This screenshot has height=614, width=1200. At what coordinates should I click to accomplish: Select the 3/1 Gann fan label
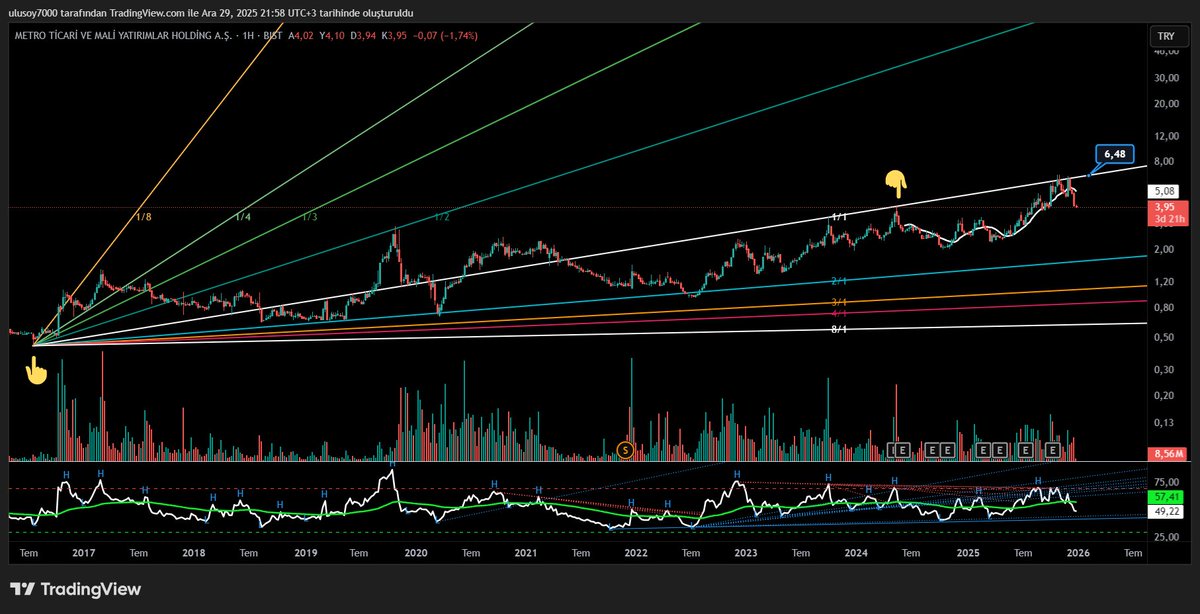point(840,302)
